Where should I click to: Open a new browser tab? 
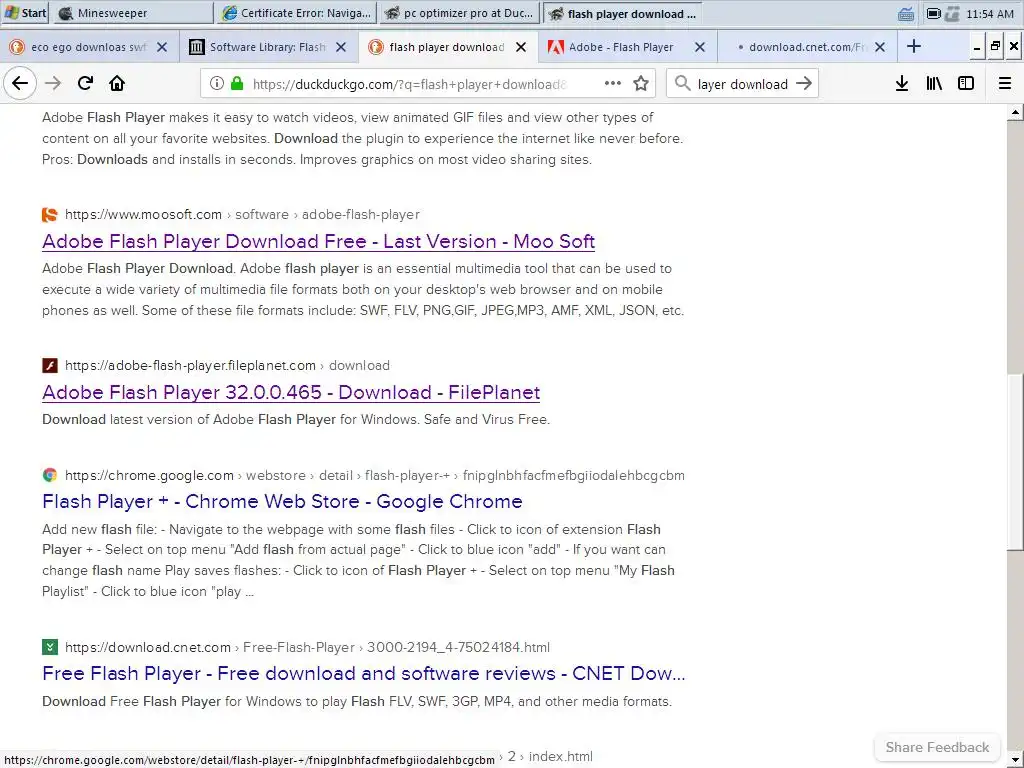(914, 46)
